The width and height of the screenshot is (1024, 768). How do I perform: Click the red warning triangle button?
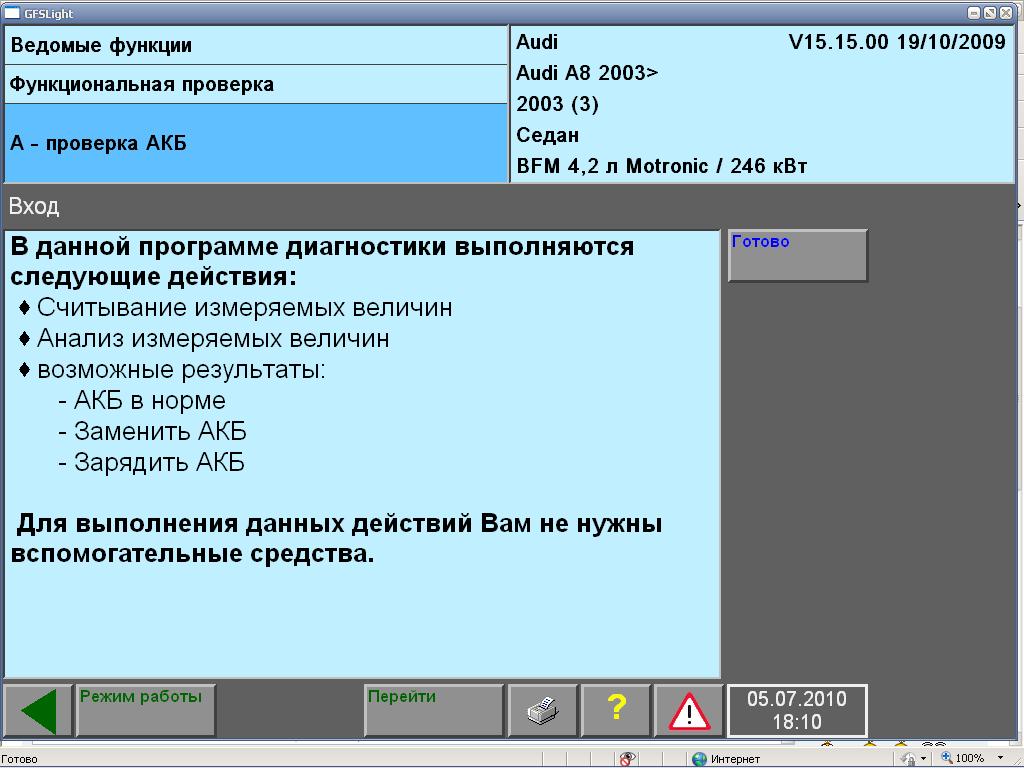pos(689,711)
